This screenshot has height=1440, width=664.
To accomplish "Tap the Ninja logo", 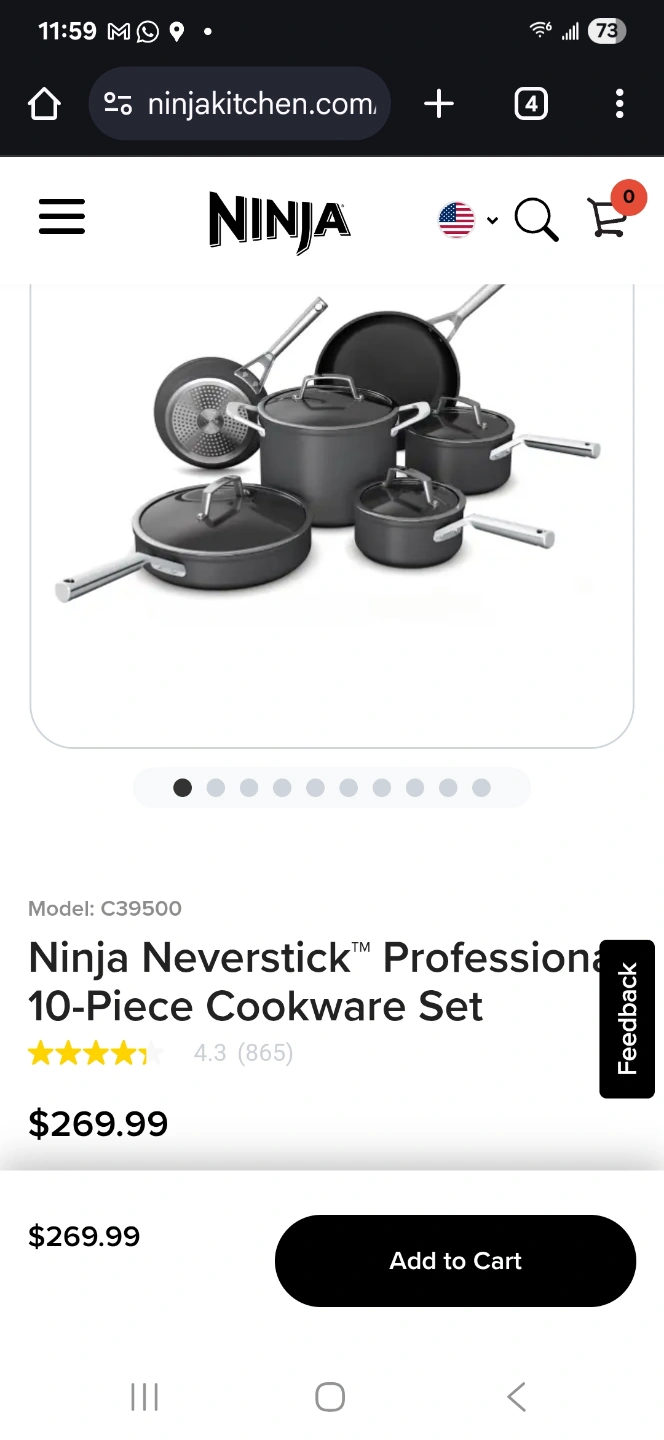I will pyautogui.click(x=280, y=221).
